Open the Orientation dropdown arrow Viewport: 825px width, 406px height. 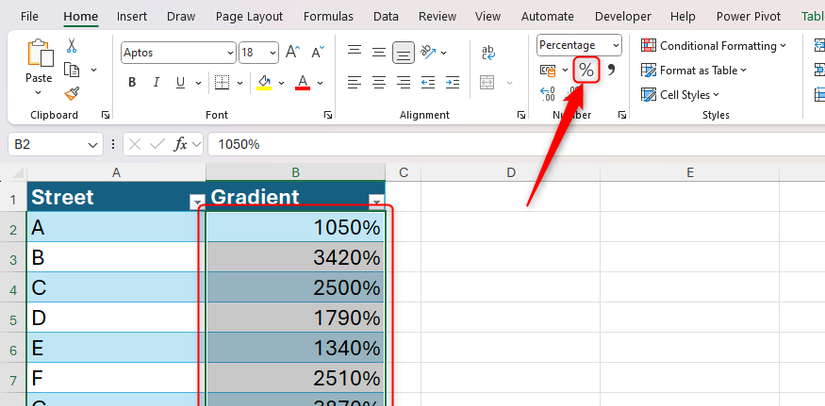point(444,53)
